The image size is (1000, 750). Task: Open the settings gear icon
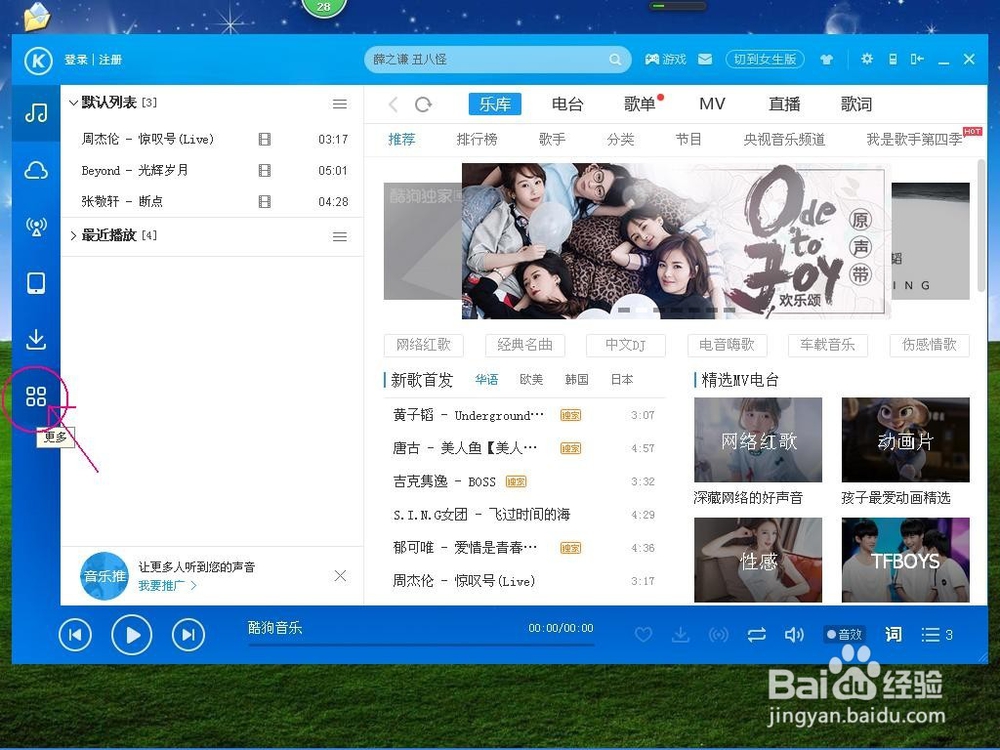pyautogui.click(x=867, y=59)
